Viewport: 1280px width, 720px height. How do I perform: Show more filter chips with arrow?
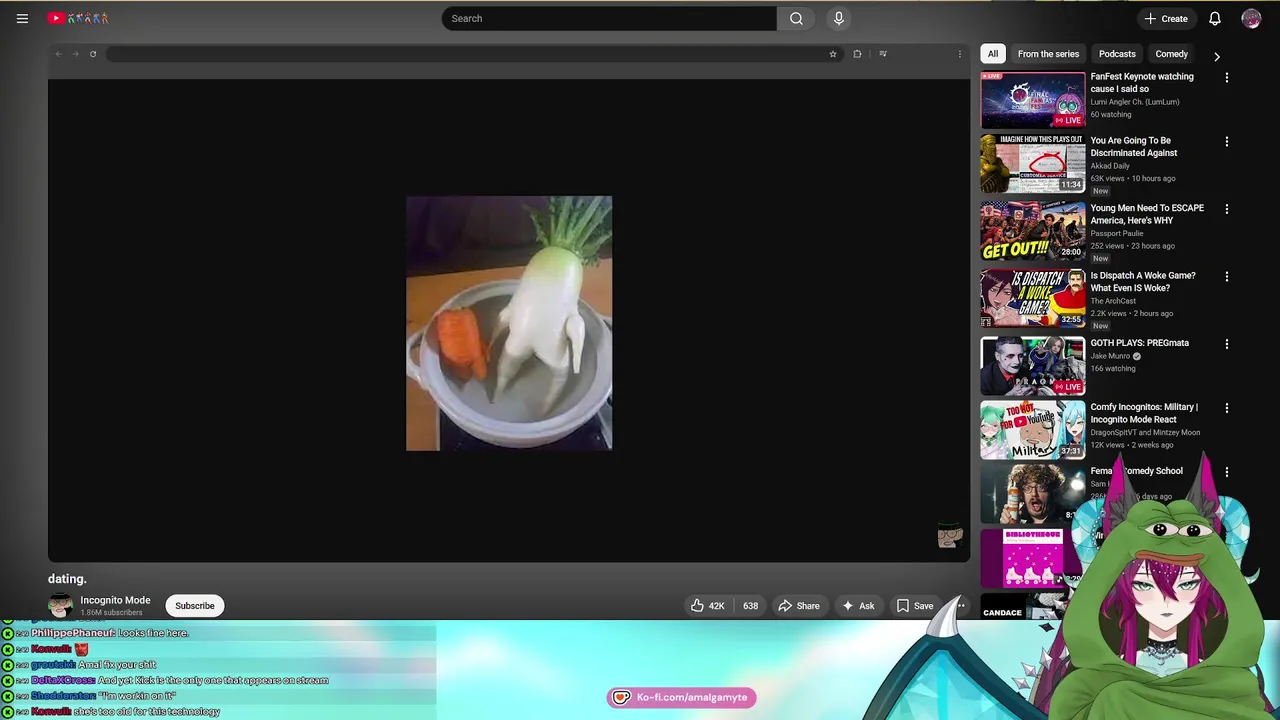1217,56
